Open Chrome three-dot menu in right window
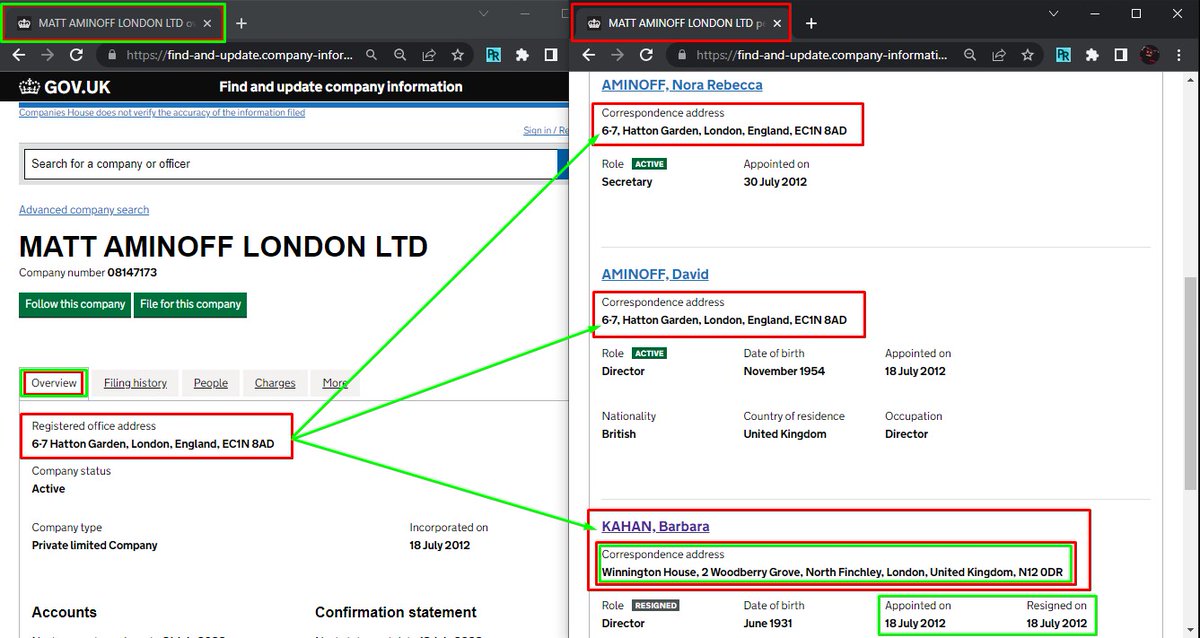This screenshot has height=638, width=1200. tap(1180, 55)
